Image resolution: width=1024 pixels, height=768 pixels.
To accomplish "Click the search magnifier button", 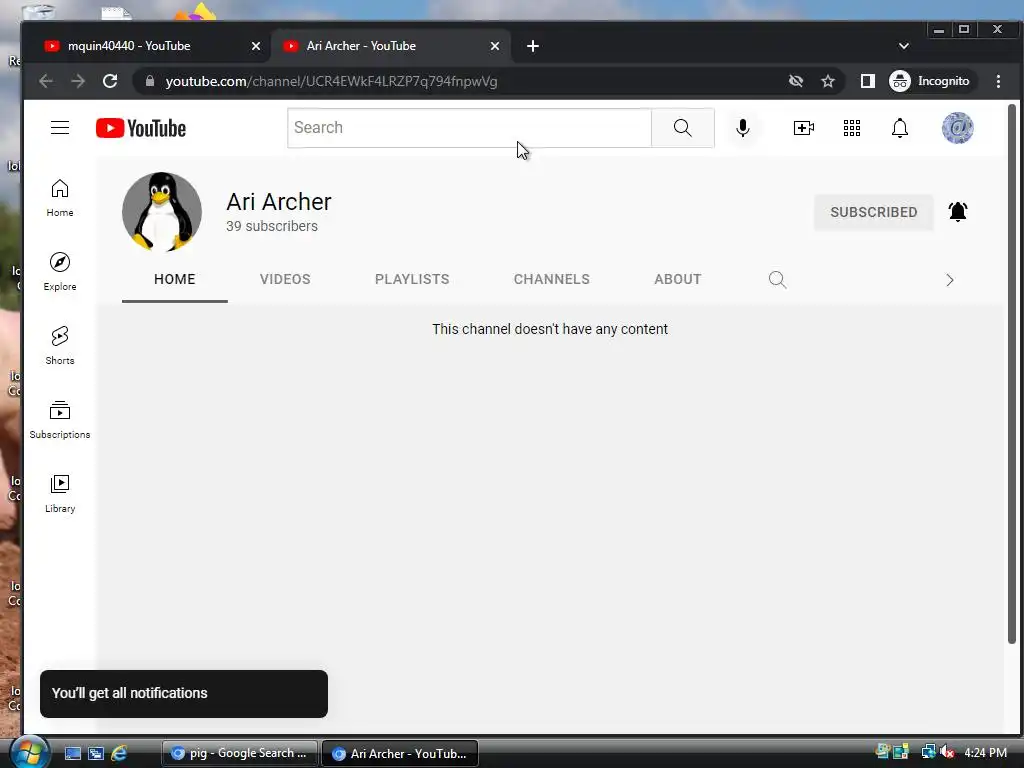I will (x=682, y=128).
